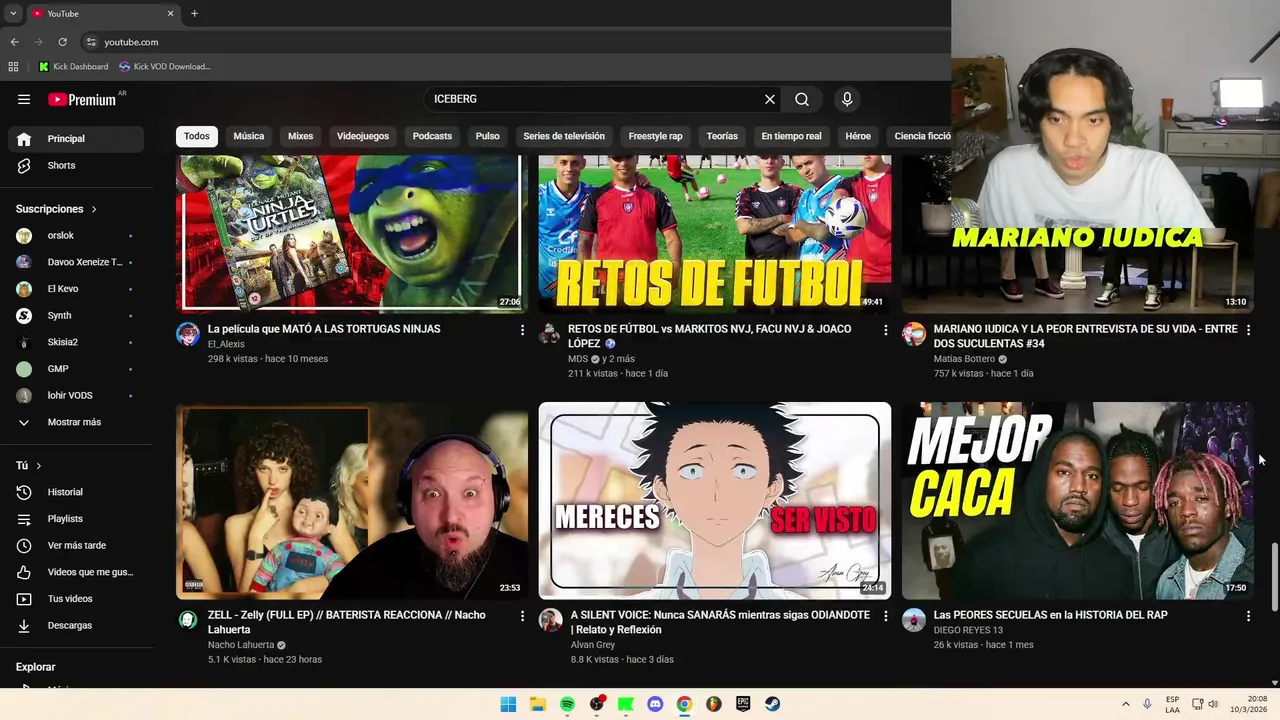Open Ver más tarde list
This screenshot has width=1280, height=720.
coord(76,545)
